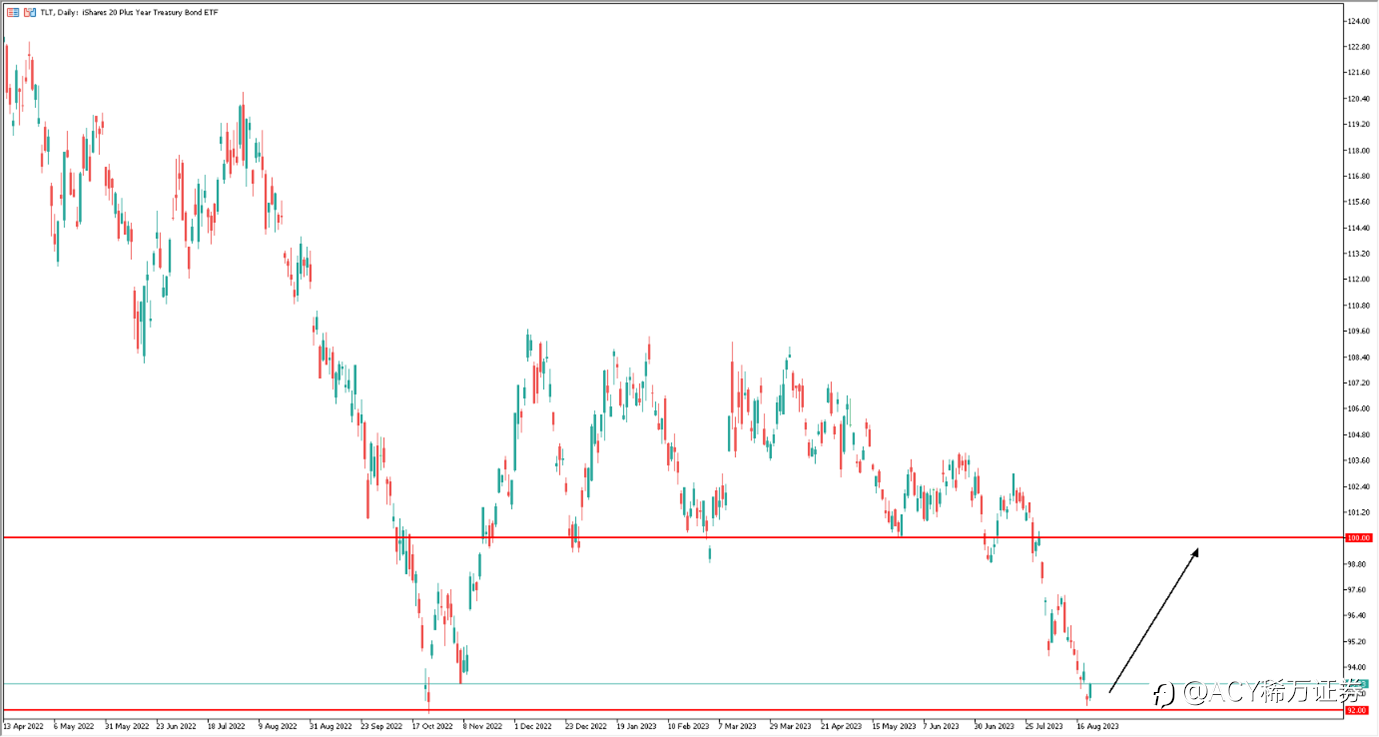Viewport: 1379px width, 737px height.
Task: Click the red table-list icon beside the chart title
Action: click(13, 11)
